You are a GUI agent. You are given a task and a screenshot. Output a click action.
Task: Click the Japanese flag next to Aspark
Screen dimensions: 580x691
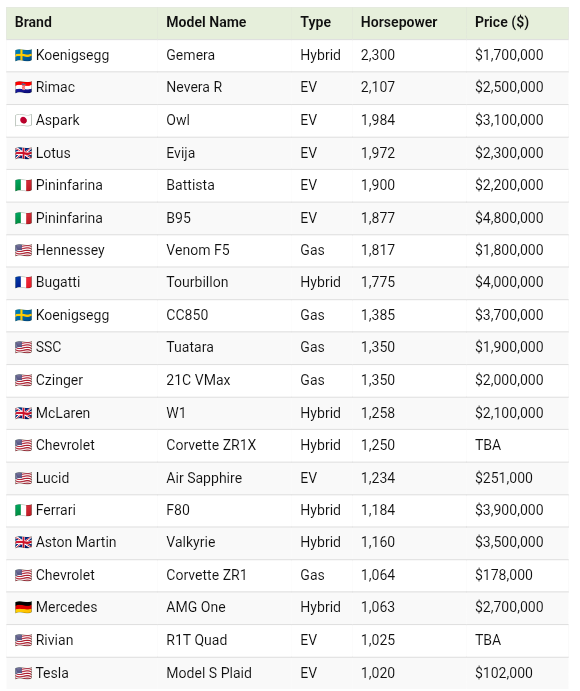pyautogui.click(x=23, y=120)
